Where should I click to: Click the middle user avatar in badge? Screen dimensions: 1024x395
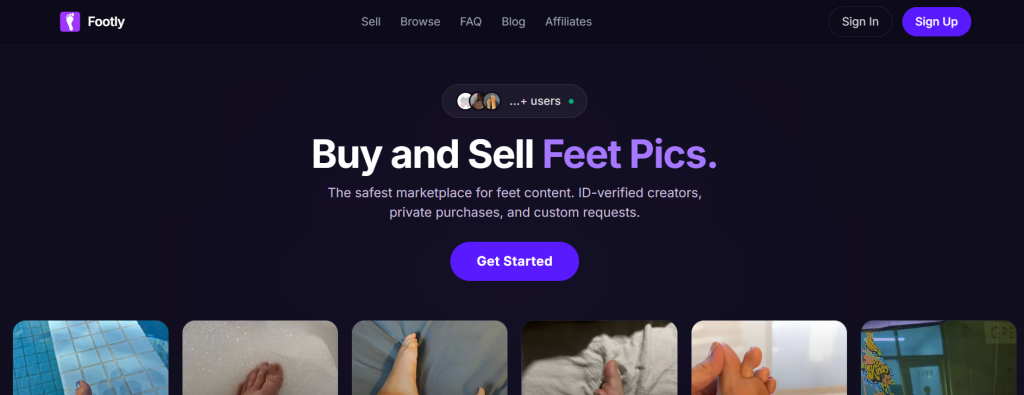(x=478, y=101)
